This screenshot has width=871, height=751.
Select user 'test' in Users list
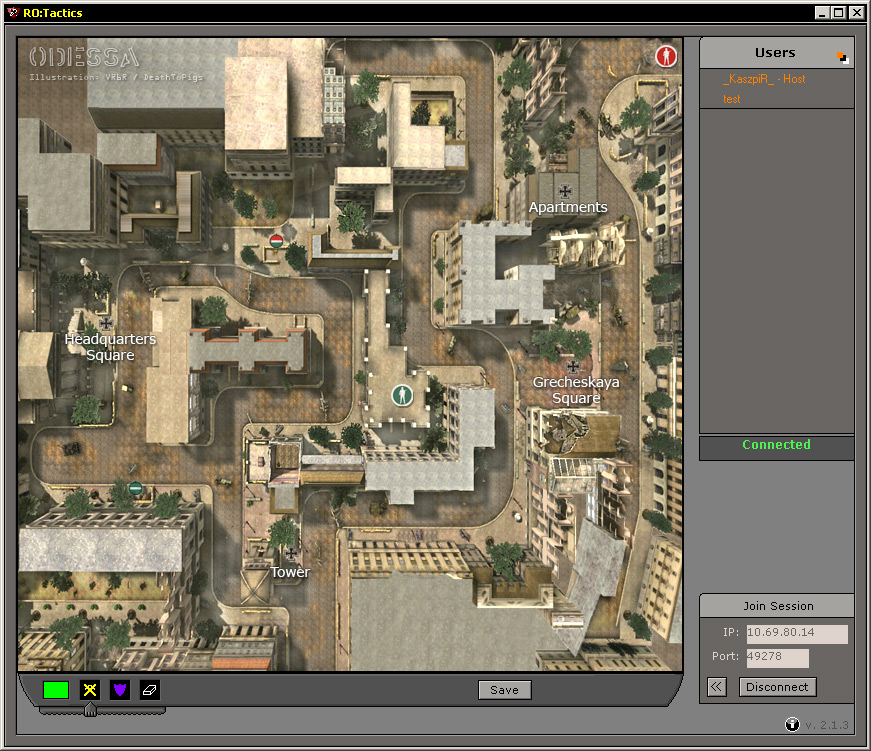pyautogui.click(x=732, y=99)
